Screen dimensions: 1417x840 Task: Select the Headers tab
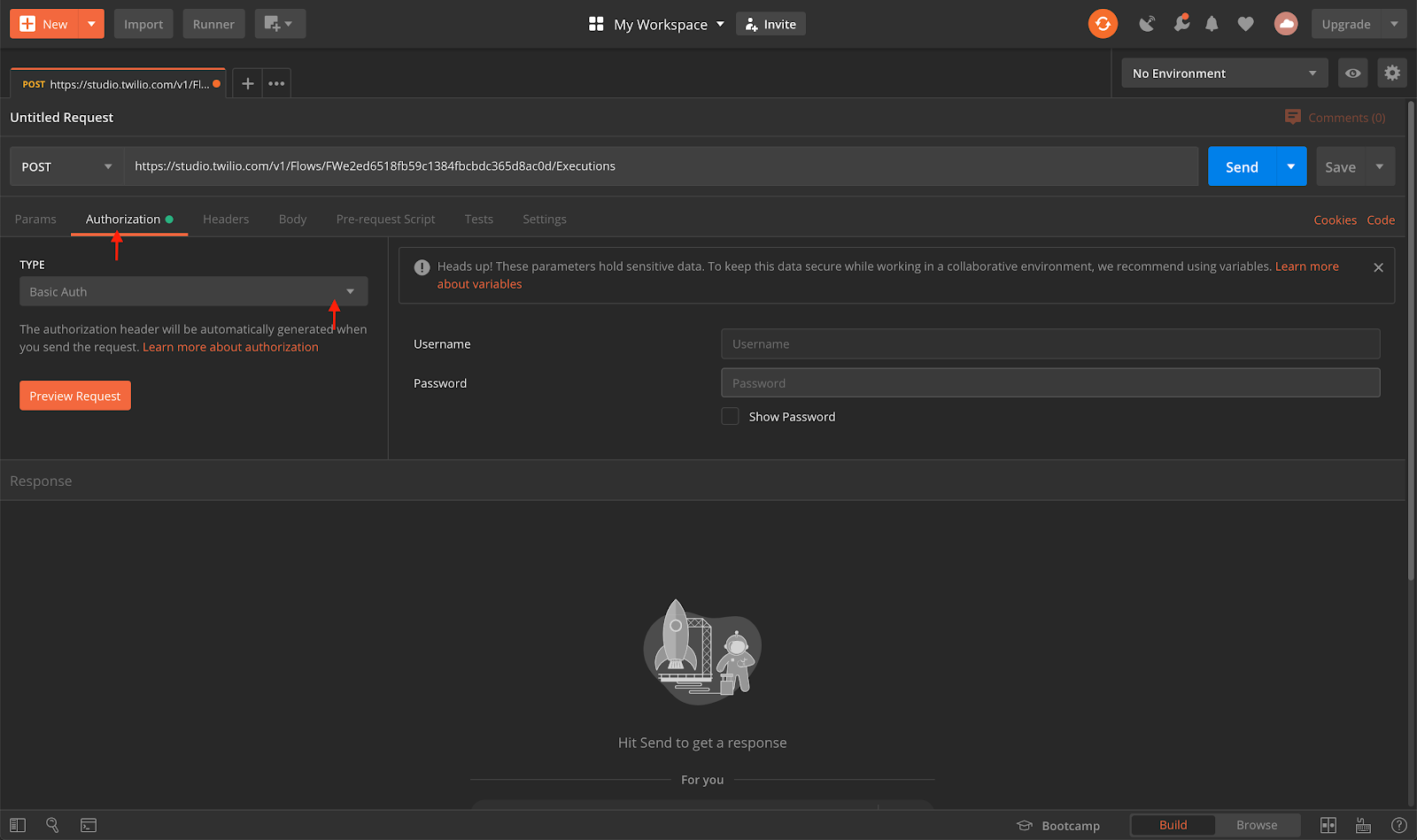[226, 219]
